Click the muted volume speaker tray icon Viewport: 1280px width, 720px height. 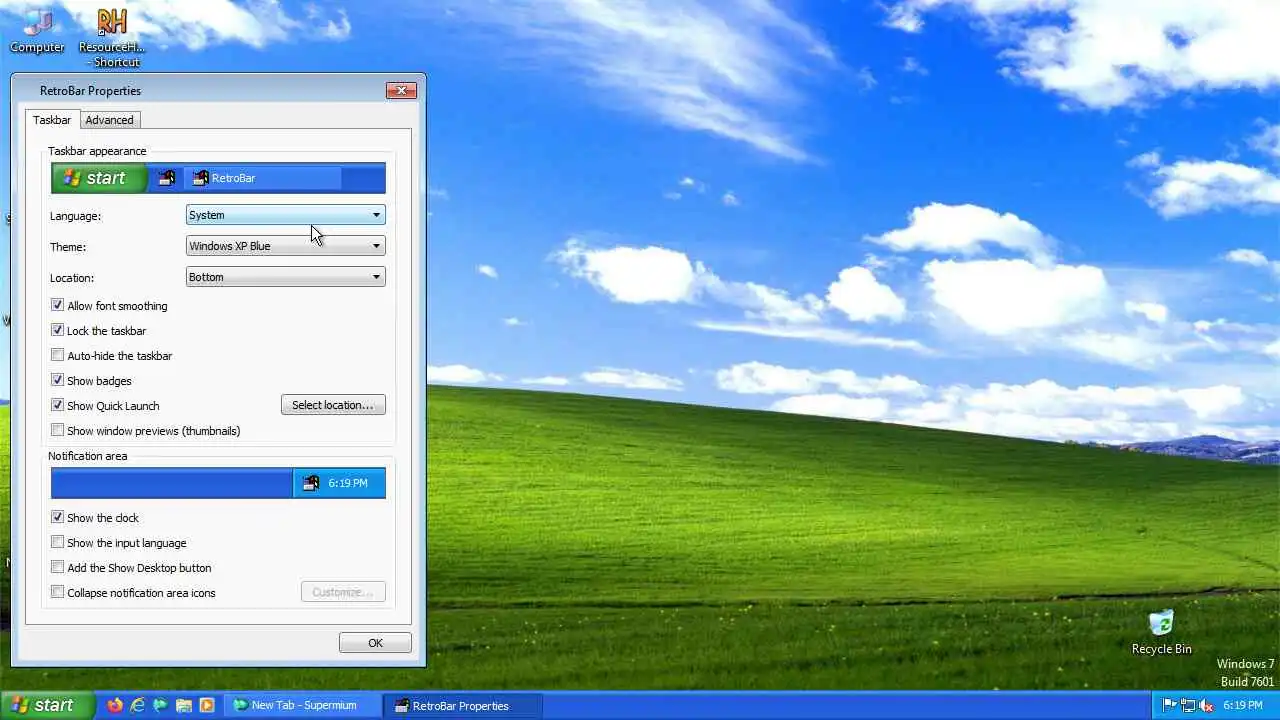(x=1207, y=705)
